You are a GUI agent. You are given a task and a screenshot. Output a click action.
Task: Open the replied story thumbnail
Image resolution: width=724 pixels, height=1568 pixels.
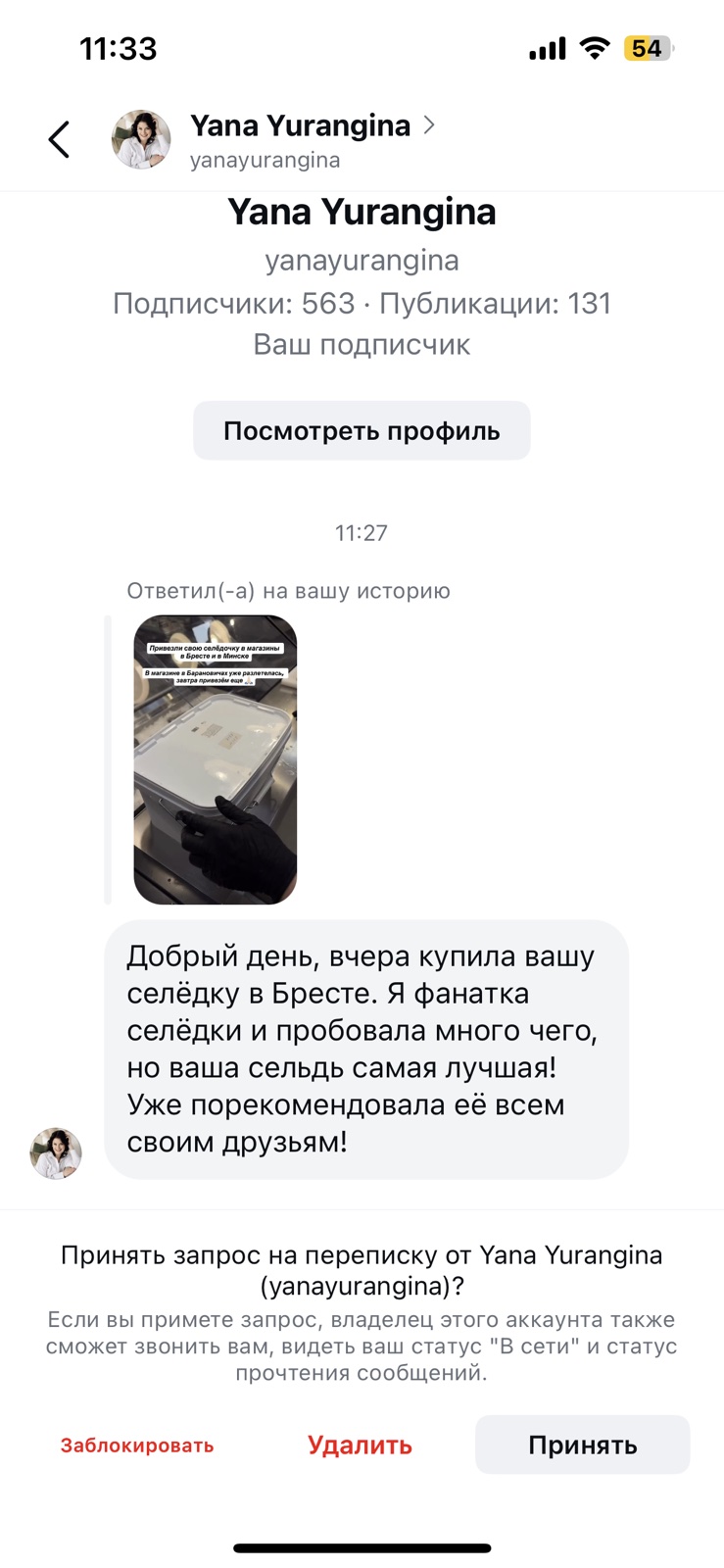pyautogui.click(x=216, y=759)
